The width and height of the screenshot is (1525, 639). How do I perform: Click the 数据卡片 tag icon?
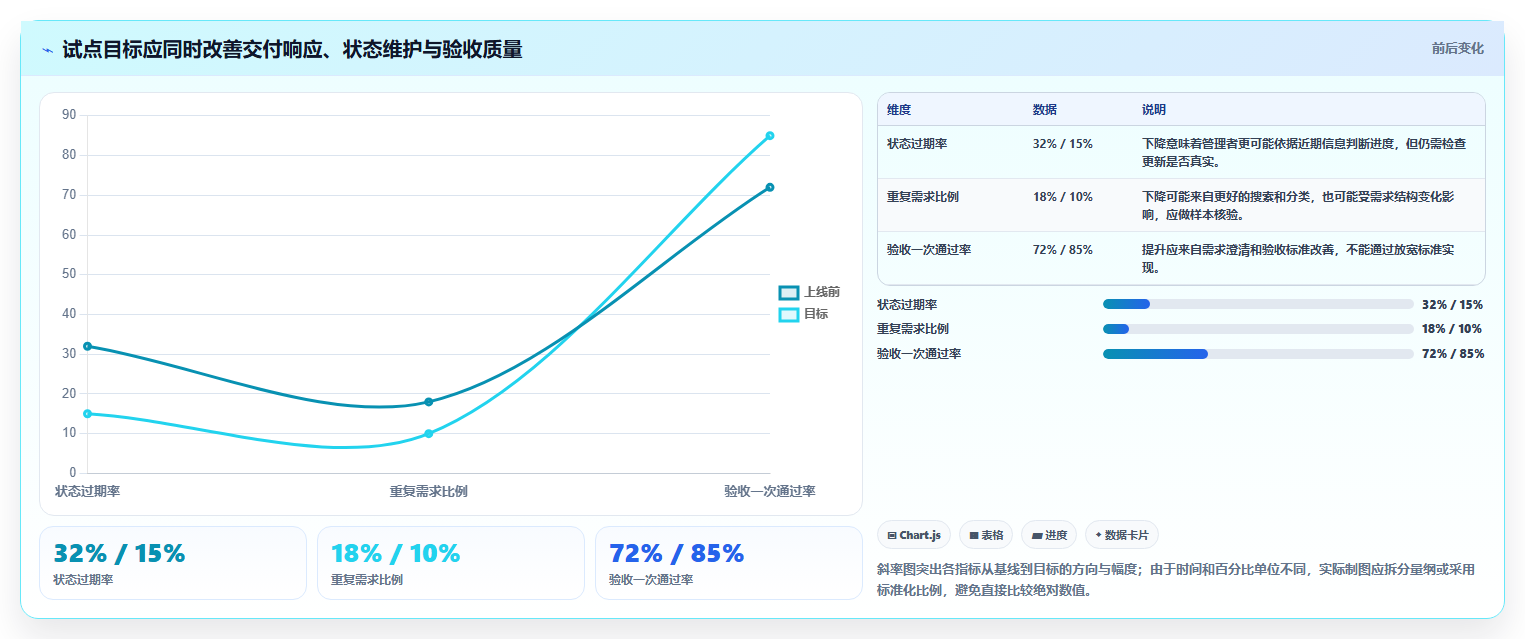1099,535
